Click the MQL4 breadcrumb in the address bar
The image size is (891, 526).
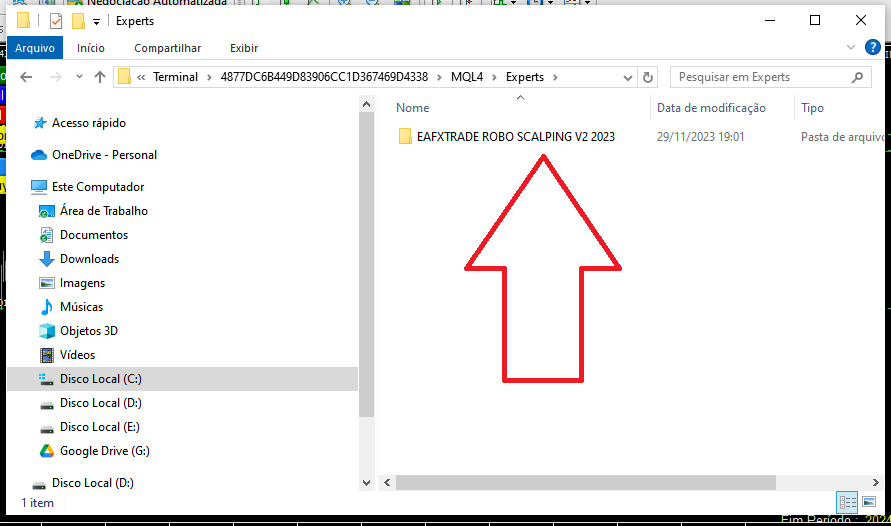467,77
